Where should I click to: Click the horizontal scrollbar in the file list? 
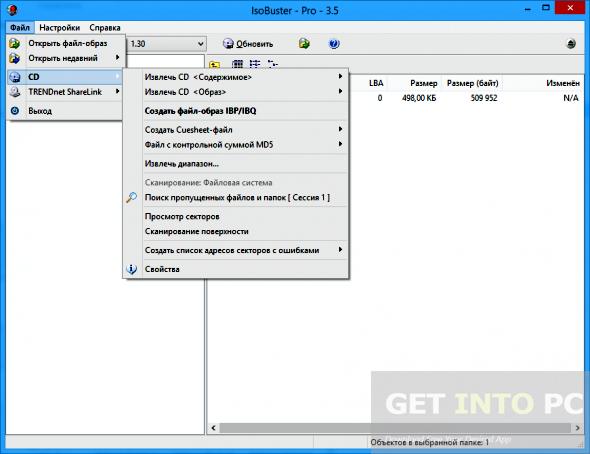[395, 428]
